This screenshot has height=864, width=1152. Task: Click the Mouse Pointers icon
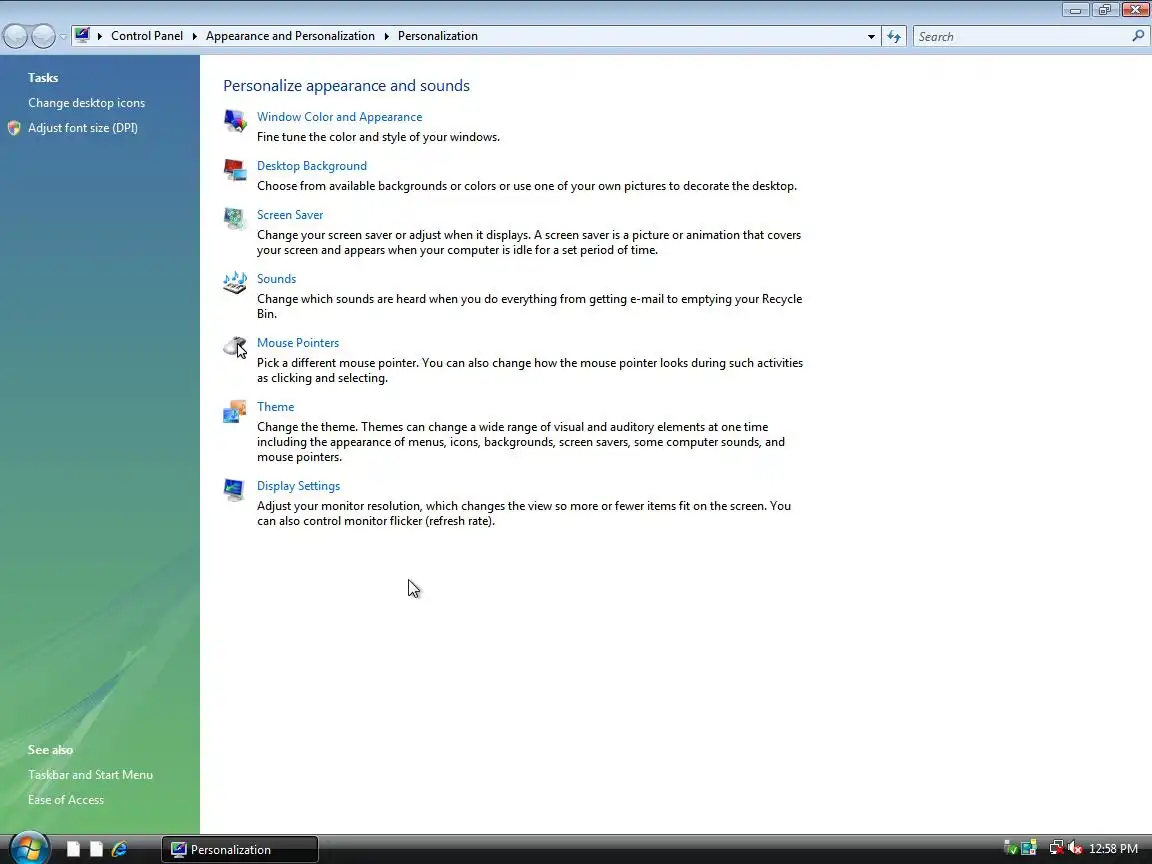235,347
